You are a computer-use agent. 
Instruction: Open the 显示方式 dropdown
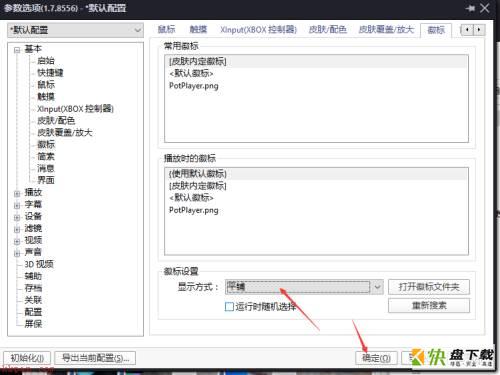(x=304, y=287)
